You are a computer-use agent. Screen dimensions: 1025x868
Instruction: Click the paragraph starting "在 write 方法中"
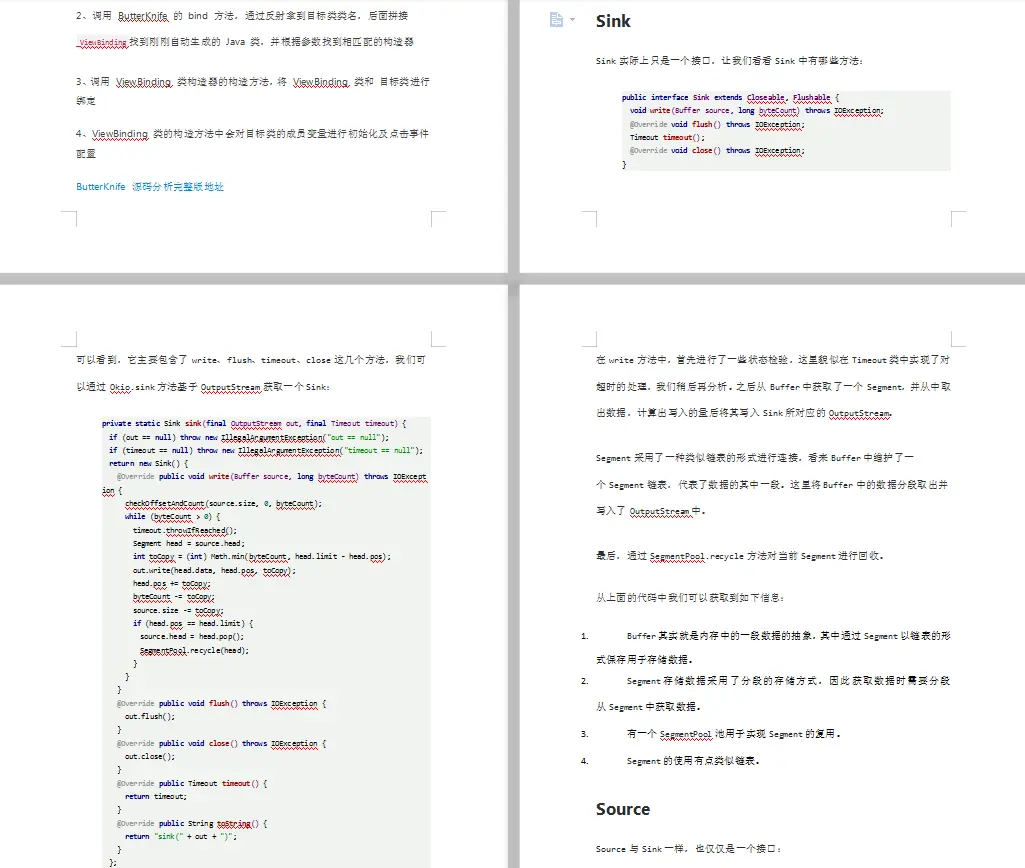point(773,386)
